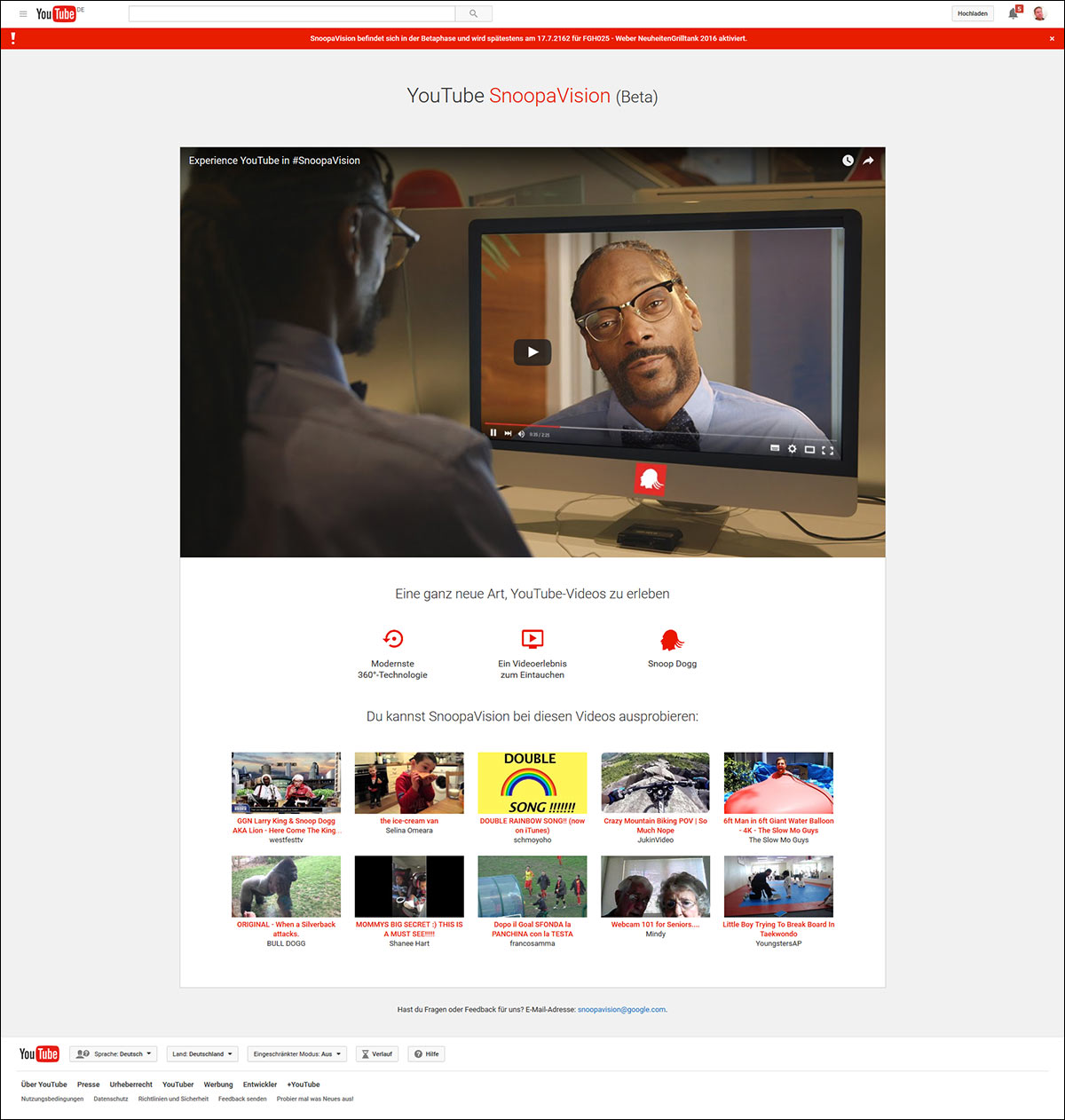Viewport: 1065px width, 1120px height.
Task: Click Richtlinien und Sicherheit link
Action: click(173, 1099)
